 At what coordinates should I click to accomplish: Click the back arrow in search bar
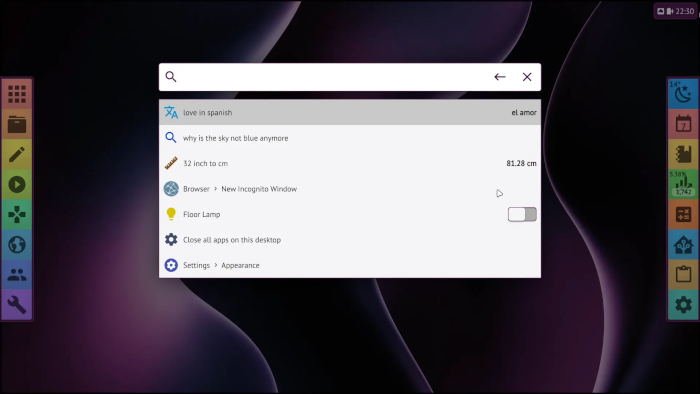click(500, 77)
